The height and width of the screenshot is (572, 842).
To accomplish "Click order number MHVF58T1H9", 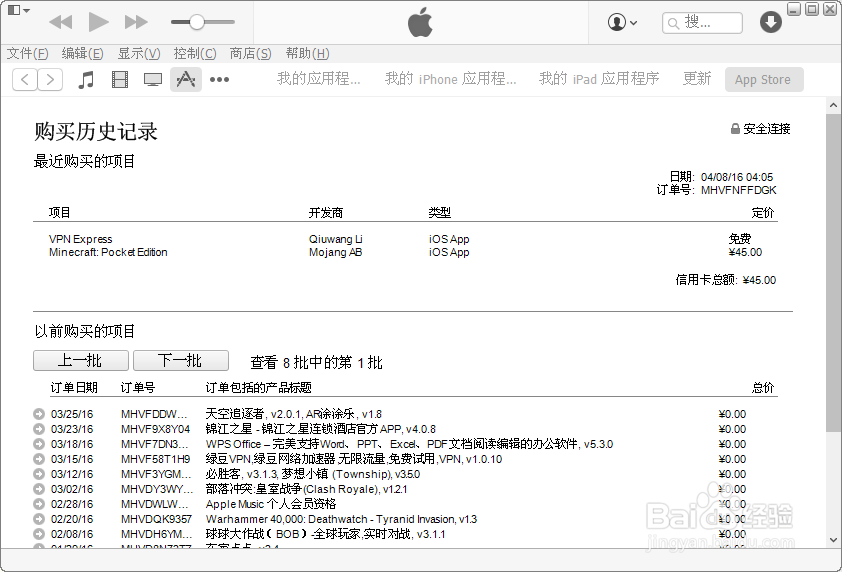I will pos(155,459).
